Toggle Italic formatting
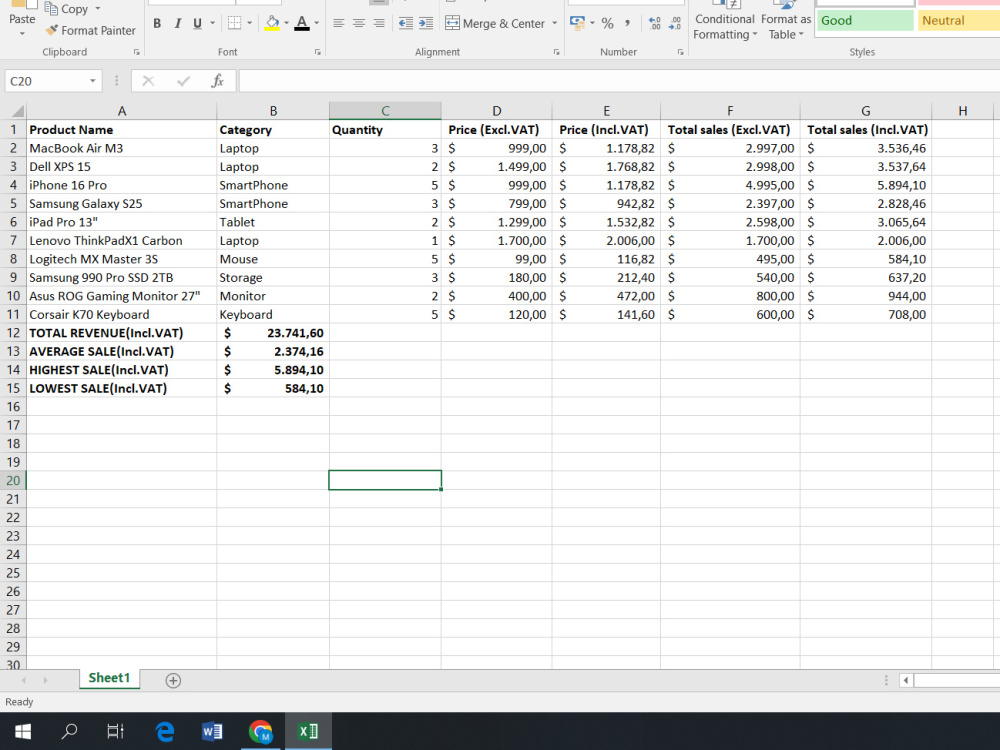This screenshot has width=1000, height=750. [178, 24]
